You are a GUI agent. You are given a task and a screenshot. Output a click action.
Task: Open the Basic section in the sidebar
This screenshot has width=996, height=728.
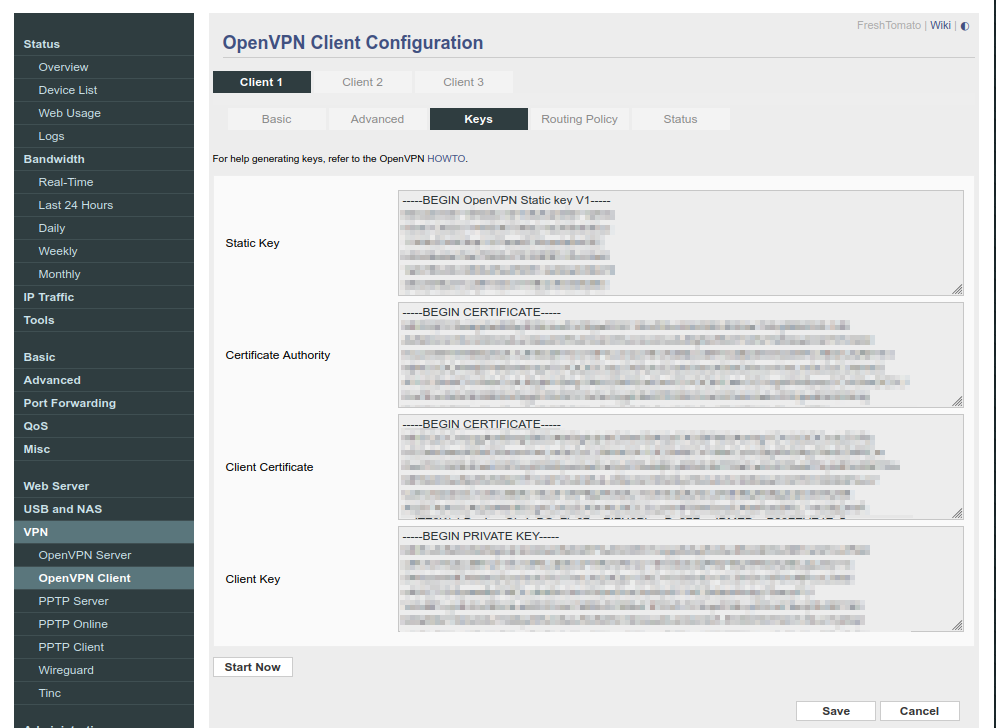[104, 357]
